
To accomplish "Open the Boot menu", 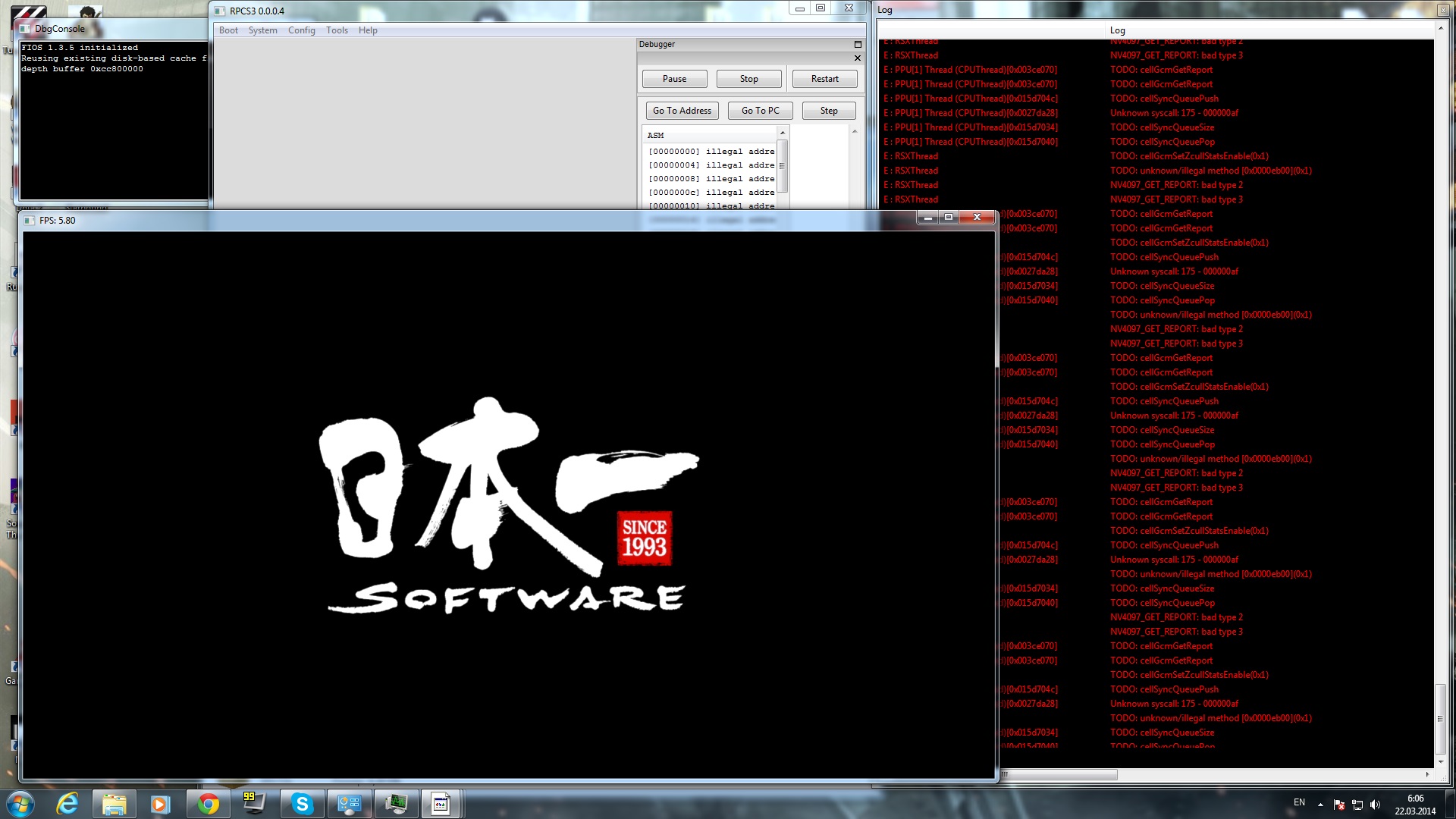I will [228, 30].
